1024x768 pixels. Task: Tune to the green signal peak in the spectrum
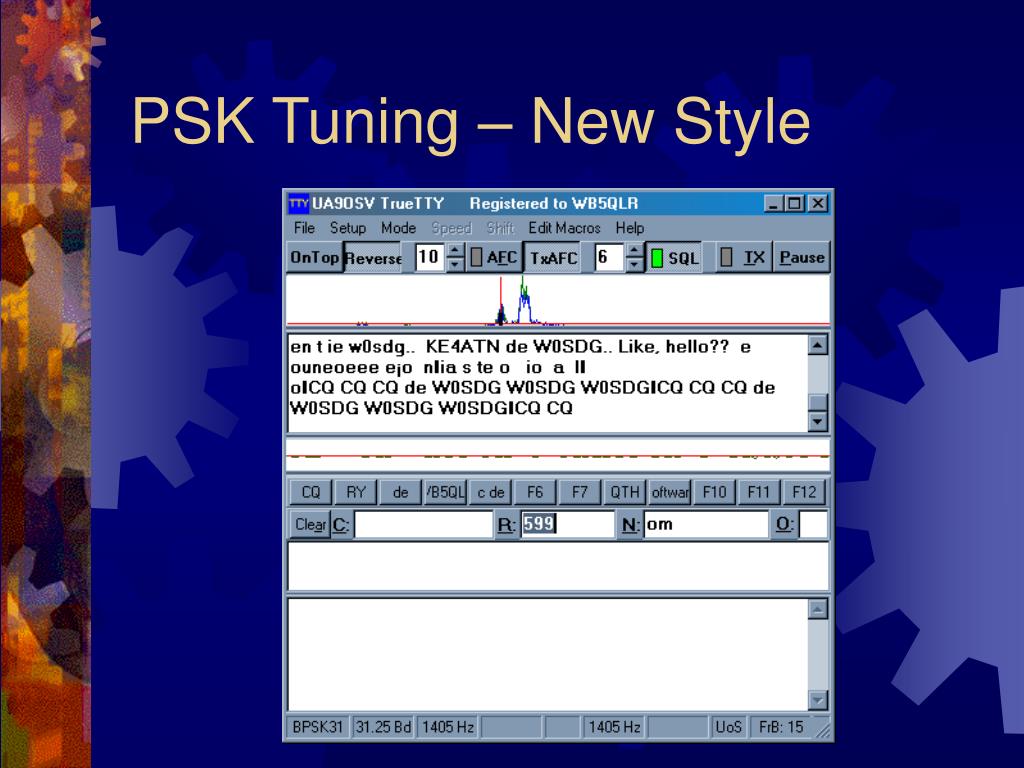click(523, 300)
